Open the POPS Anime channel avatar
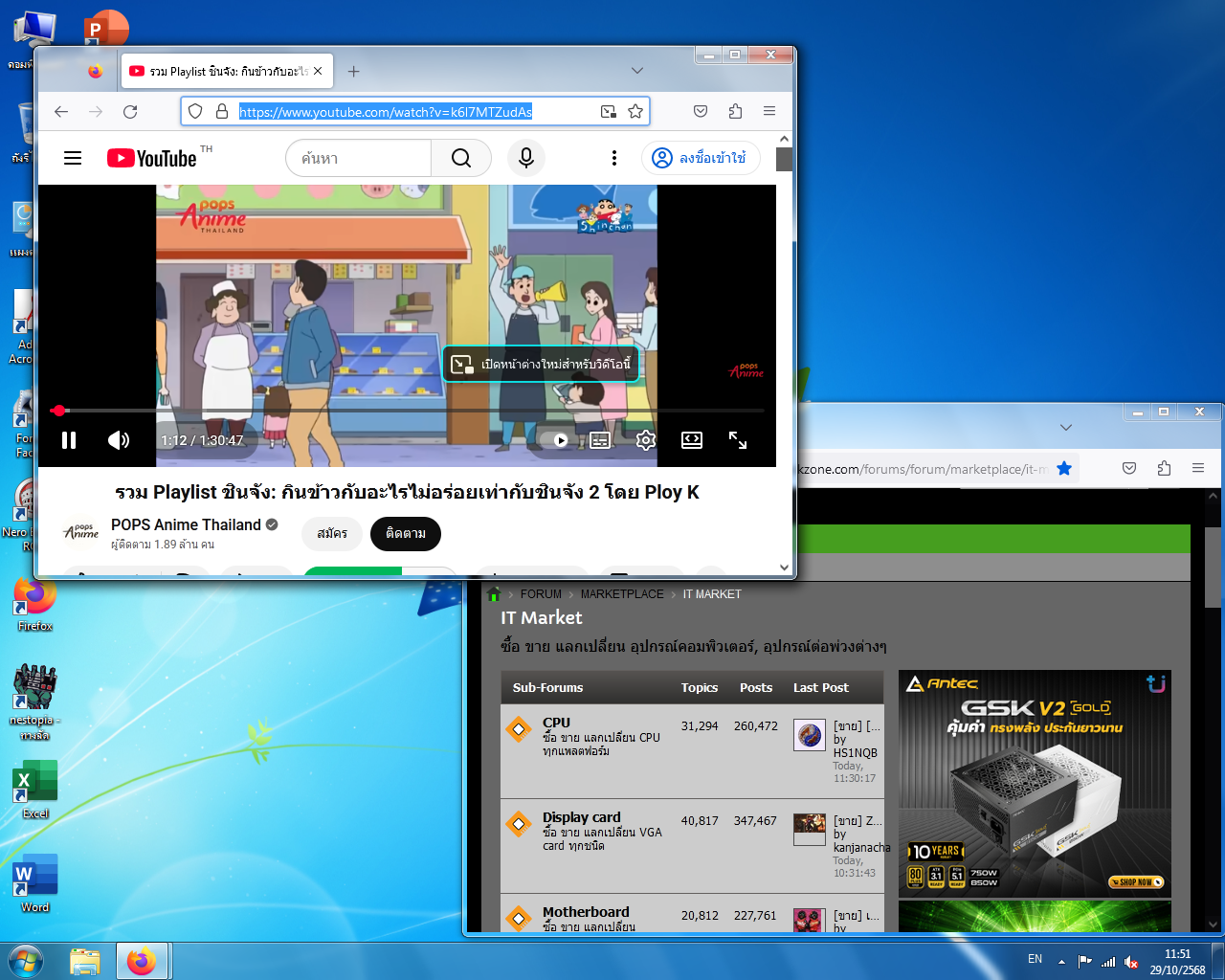This screenshot has height=980, width=1225. click(x=81, y=533)
